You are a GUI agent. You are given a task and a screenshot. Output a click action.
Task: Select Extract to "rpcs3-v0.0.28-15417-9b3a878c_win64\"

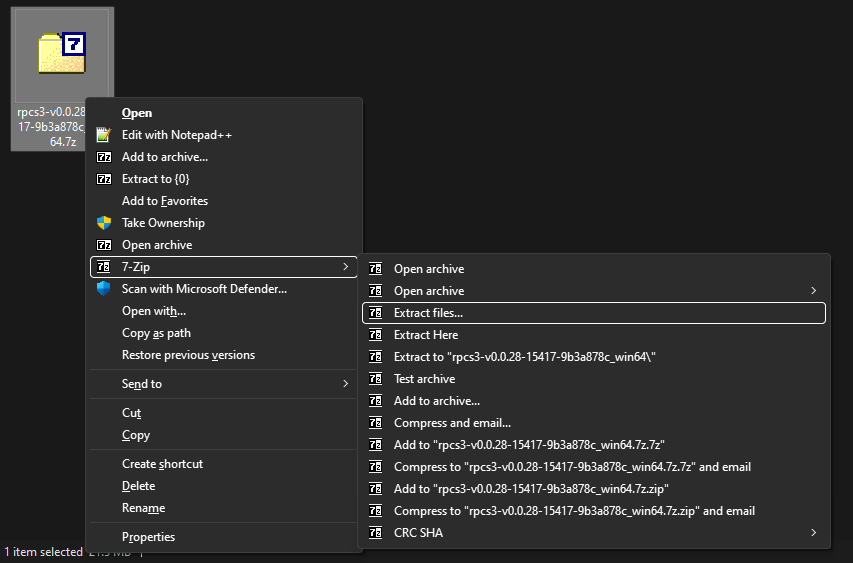point(594,357)
